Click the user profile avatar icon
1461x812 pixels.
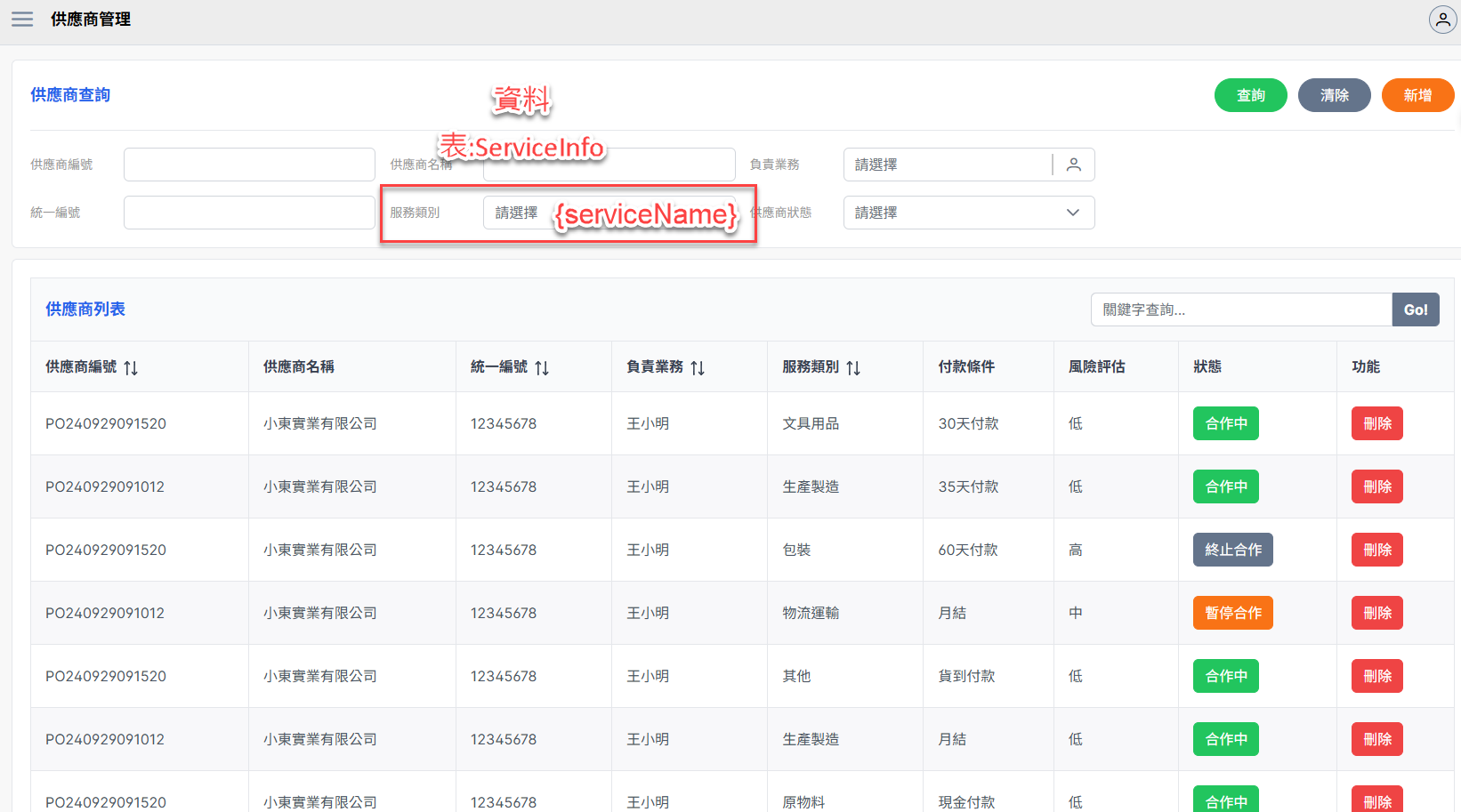(1441, 20)
